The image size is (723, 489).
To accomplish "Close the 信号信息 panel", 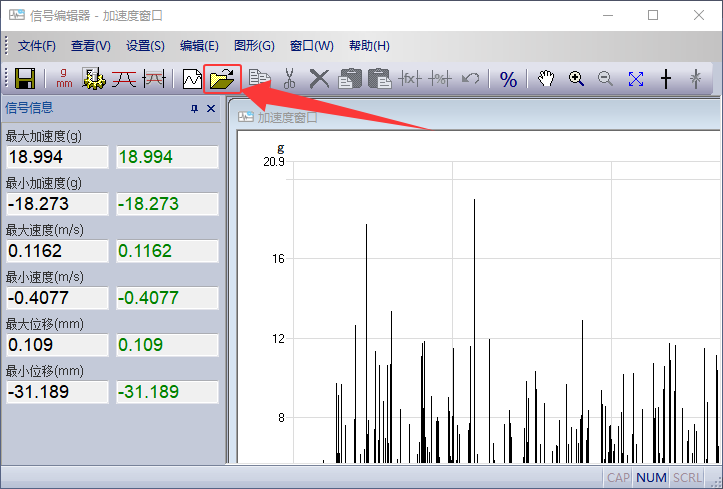I will click(211, 108).
